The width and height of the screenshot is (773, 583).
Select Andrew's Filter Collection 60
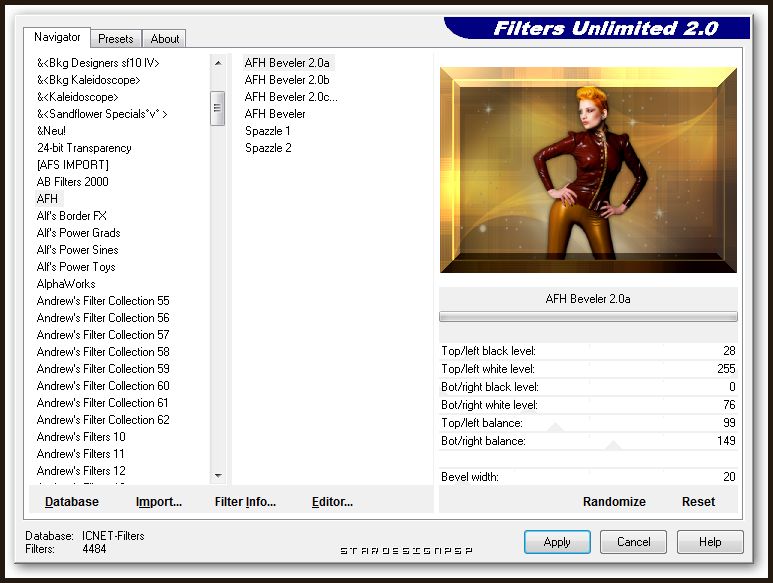coord(103,386)
